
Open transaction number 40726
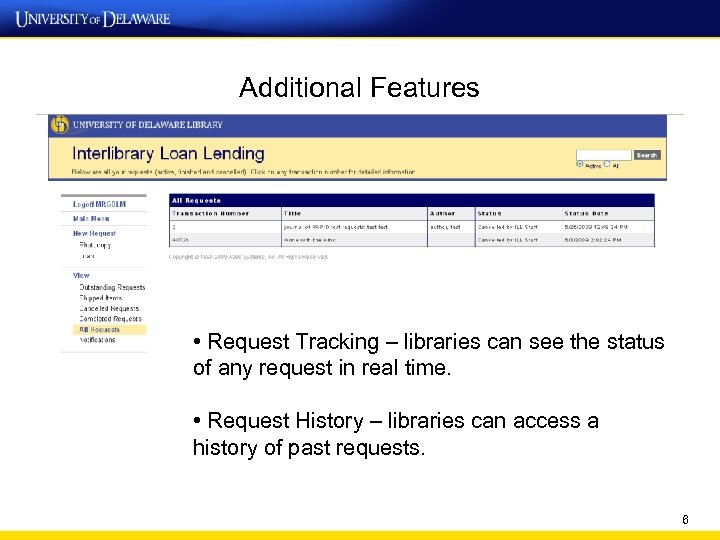[x=180, y=240]
